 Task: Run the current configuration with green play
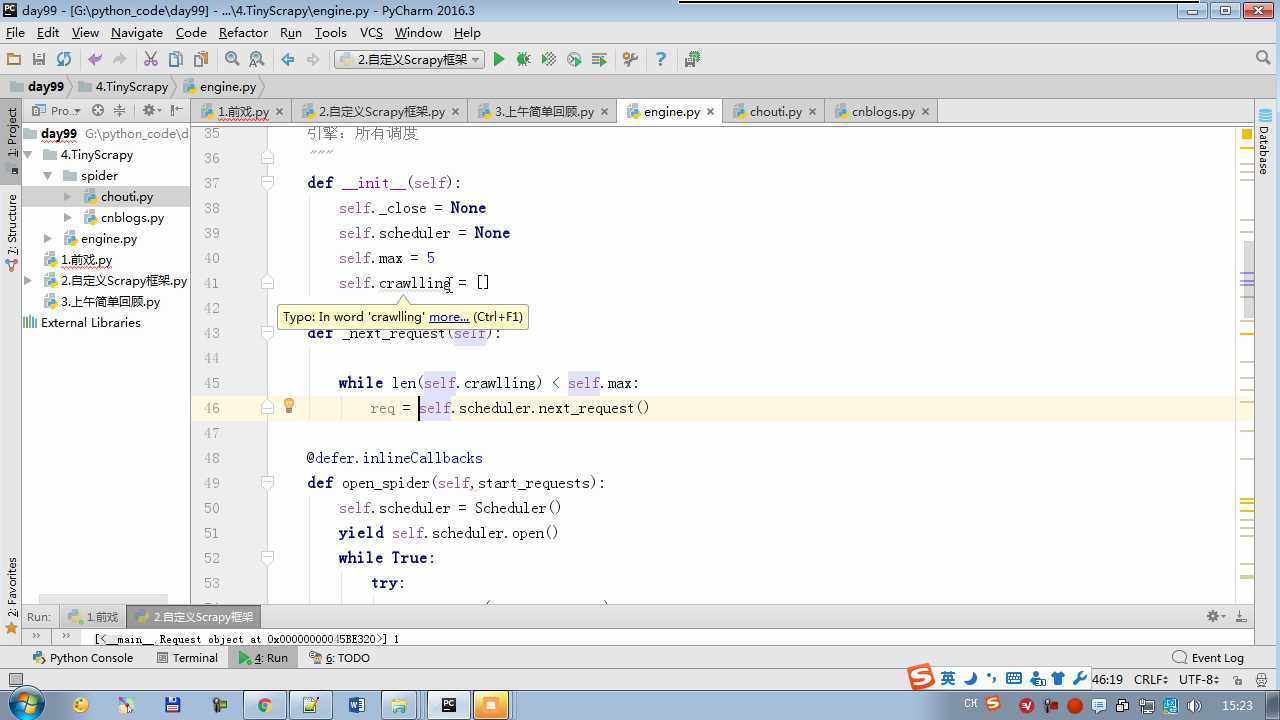tap(499, 60)
